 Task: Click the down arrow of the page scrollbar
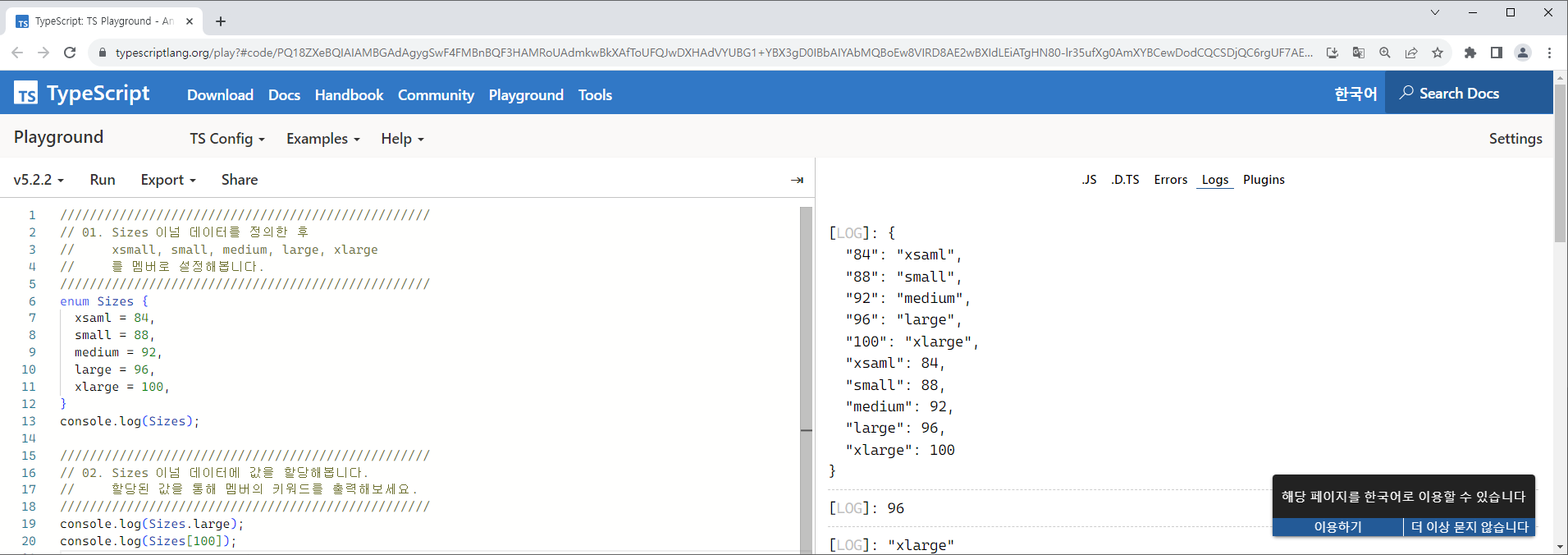click(x=1560, y=546)
